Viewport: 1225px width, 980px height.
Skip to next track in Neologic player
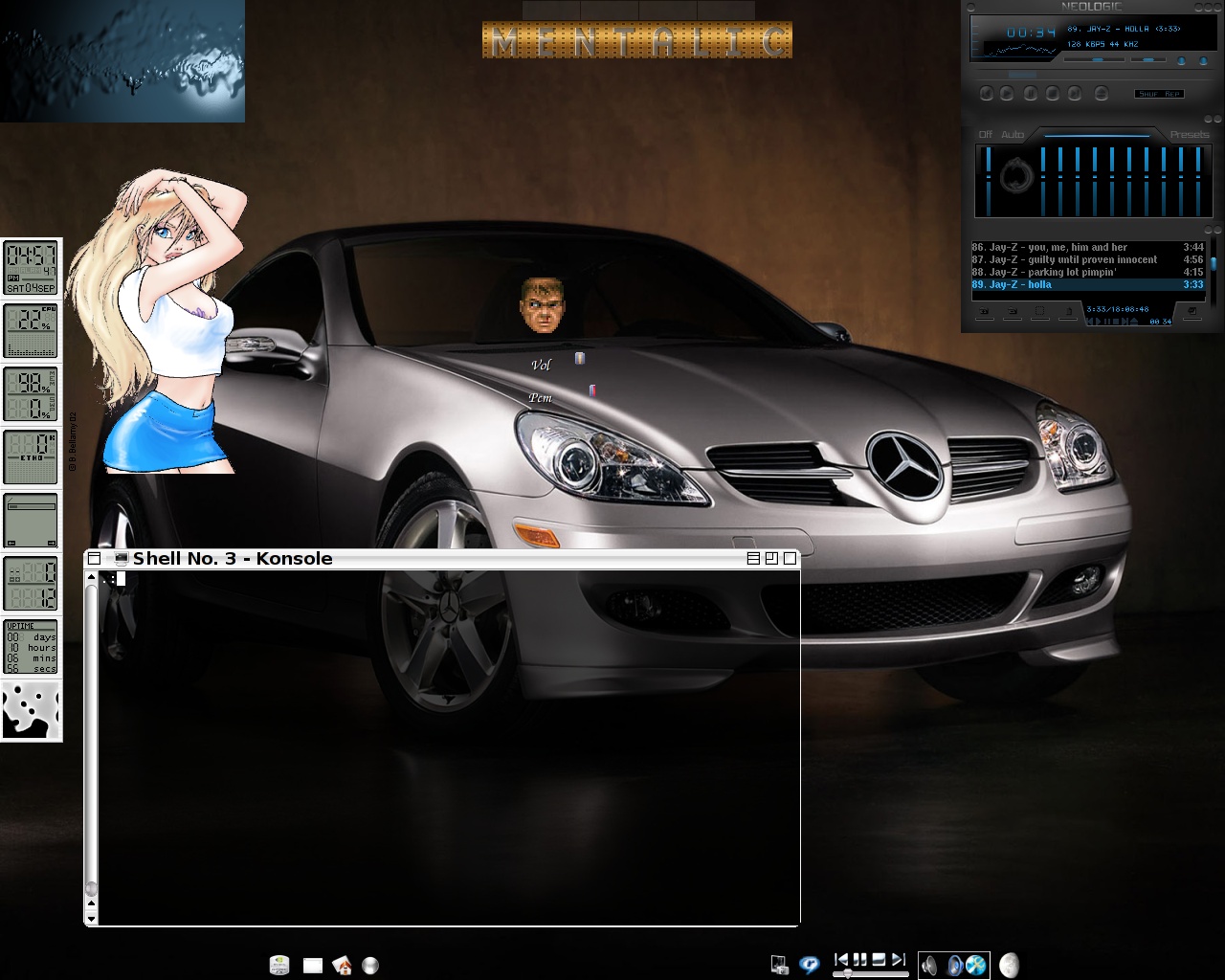click(x=1075, y=93)
